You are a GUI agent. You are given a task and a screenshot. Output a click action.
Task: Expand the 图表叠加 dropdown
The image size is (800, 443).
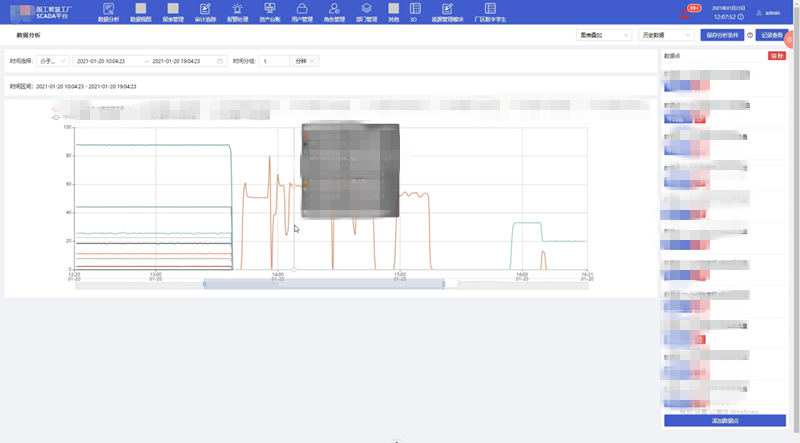pyautogui.click(x=603, y=35)
